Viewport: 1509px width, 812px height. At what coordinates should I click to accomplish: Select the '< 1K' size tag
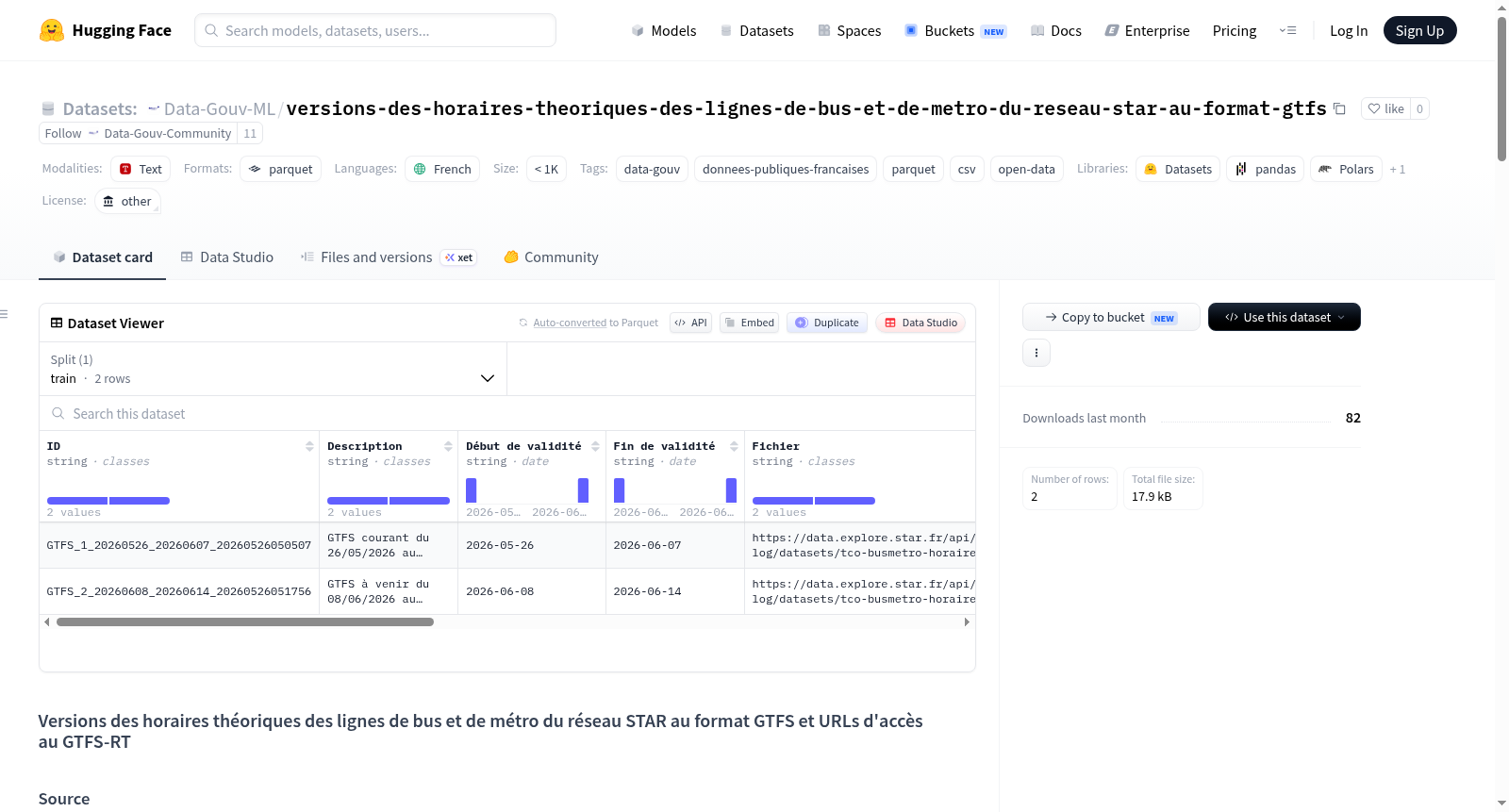pyautogui.click(x=546, y=169)
